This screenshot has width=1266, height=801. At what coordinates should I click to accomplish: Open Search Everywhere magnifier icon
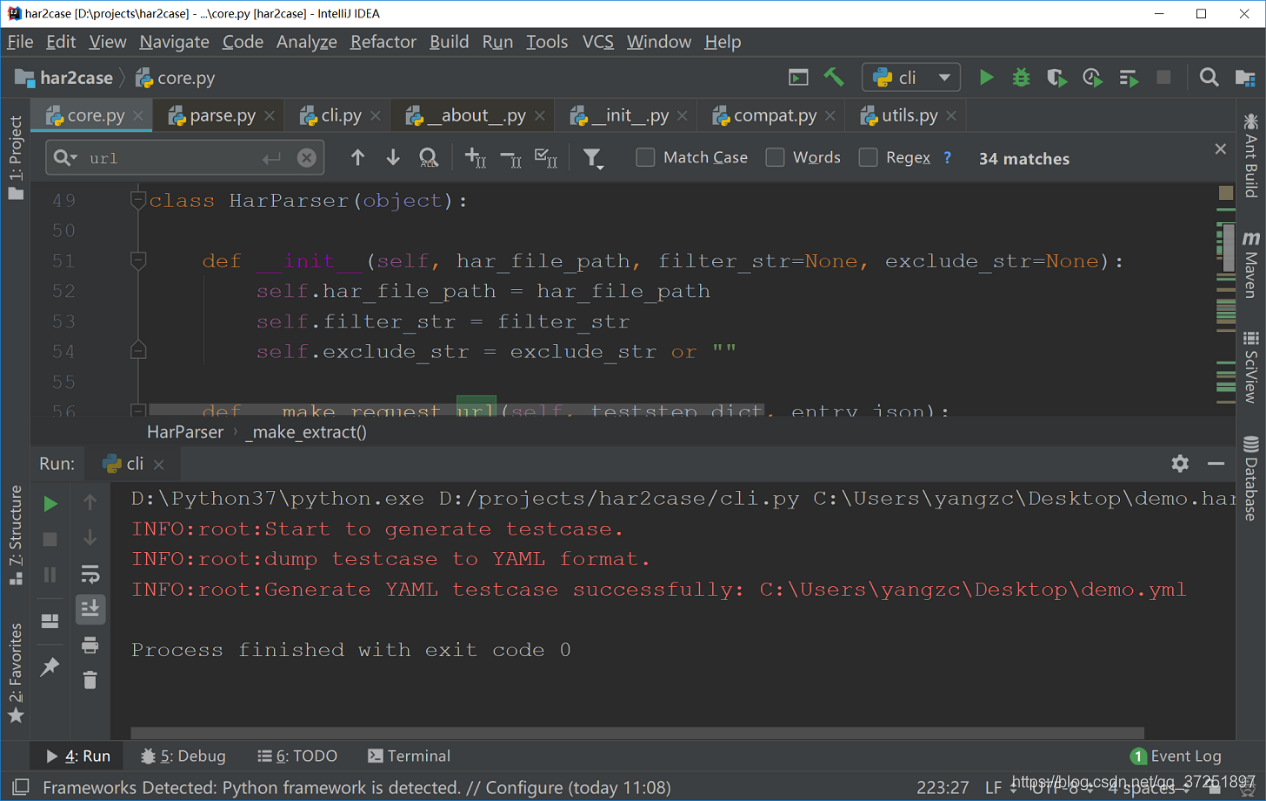(x=1209, y=77)
